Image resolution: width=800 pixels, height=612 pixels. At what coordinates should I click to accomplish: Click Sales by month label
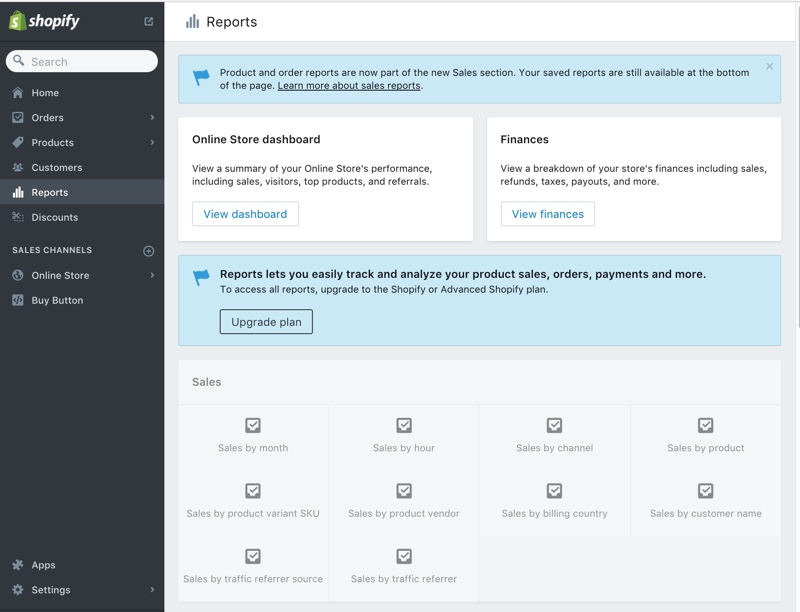pyautogui.click(x=253, y=448)
